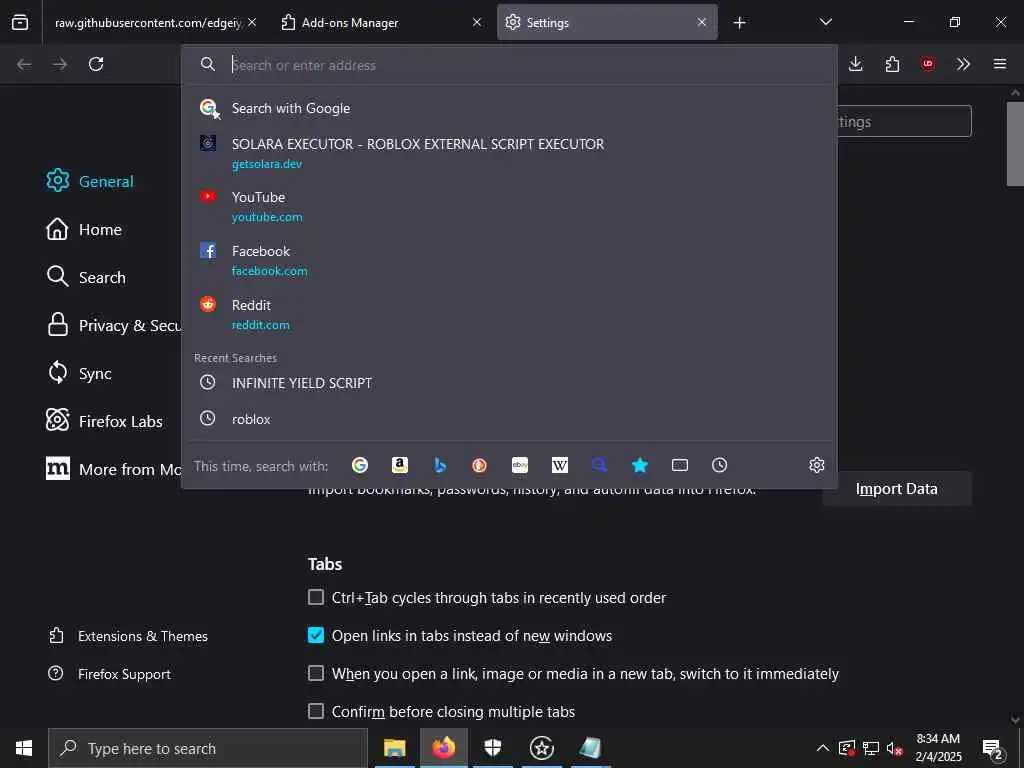The image size is (1024, 768).
Task: Search this time with eBay icon
Action: (520, 465)
